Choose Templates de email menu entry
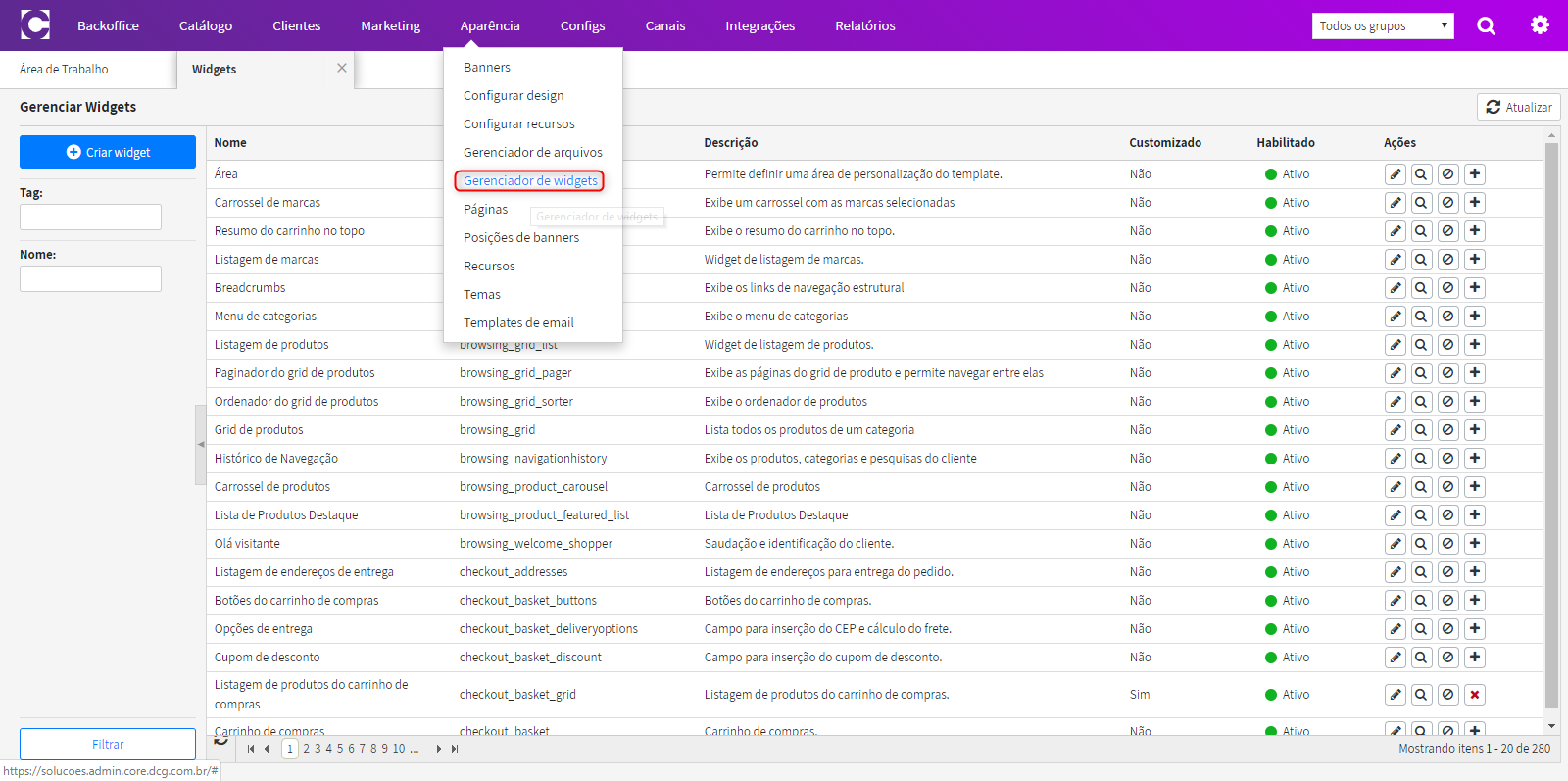1568x781 pixels. [x=518, y=323]
